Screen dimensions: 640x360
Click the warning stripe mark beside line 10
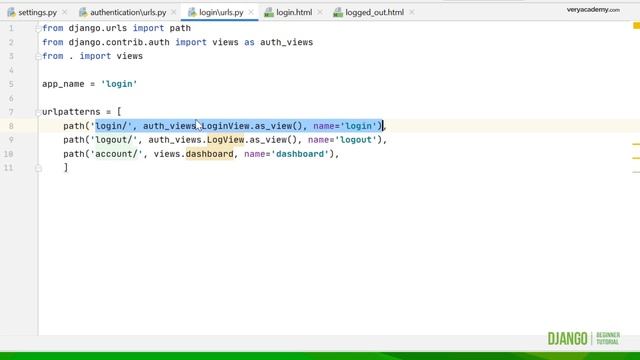[636, 158]
